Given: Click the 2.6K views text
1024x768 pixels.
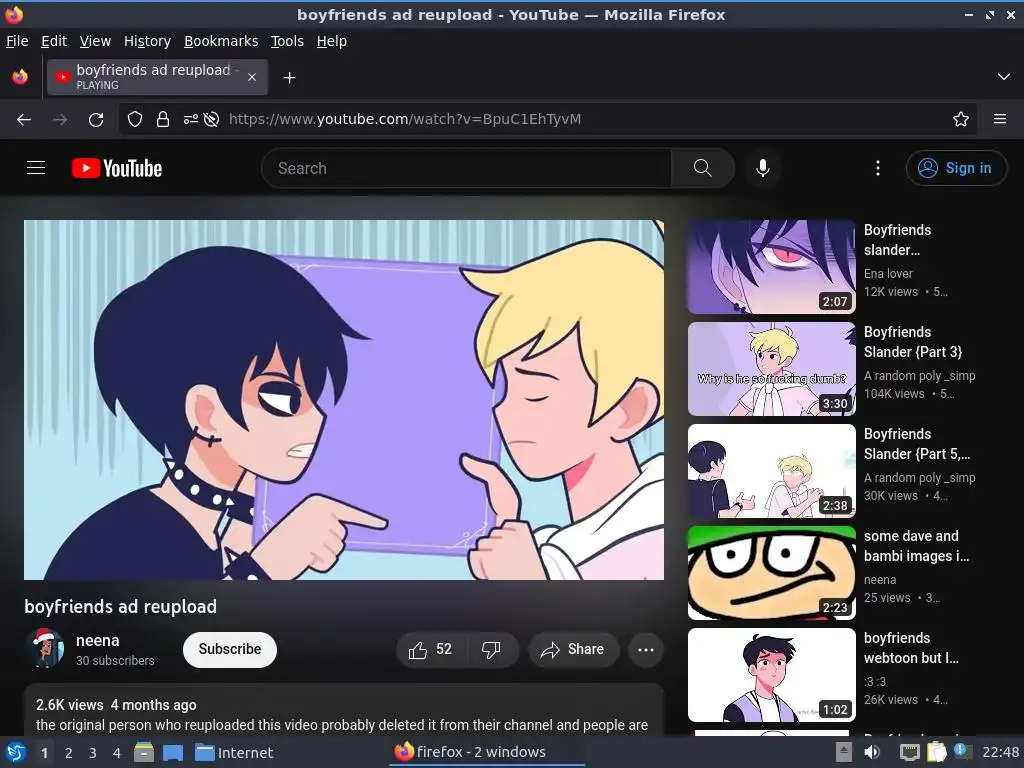Looking at the screenshot, I should pos(69,705).
